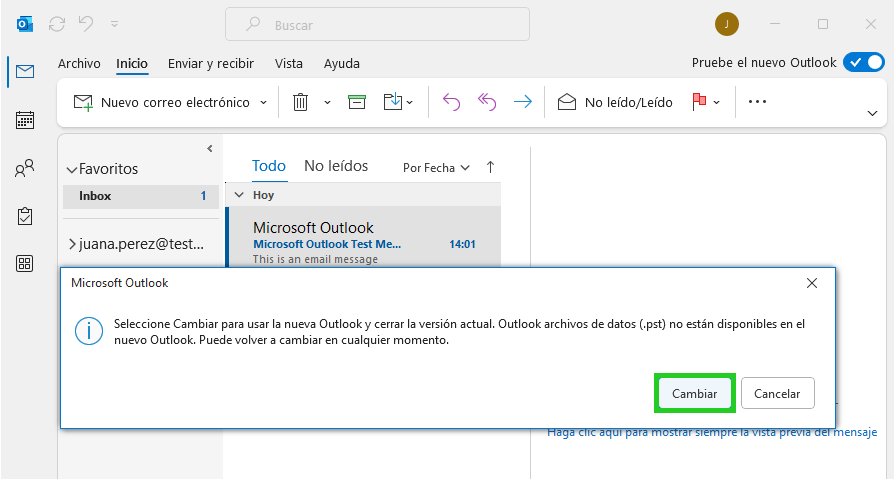Screen dimensions: 894x479
Task: Open the Enviar y recibir tab
Action: click(211, 64)
